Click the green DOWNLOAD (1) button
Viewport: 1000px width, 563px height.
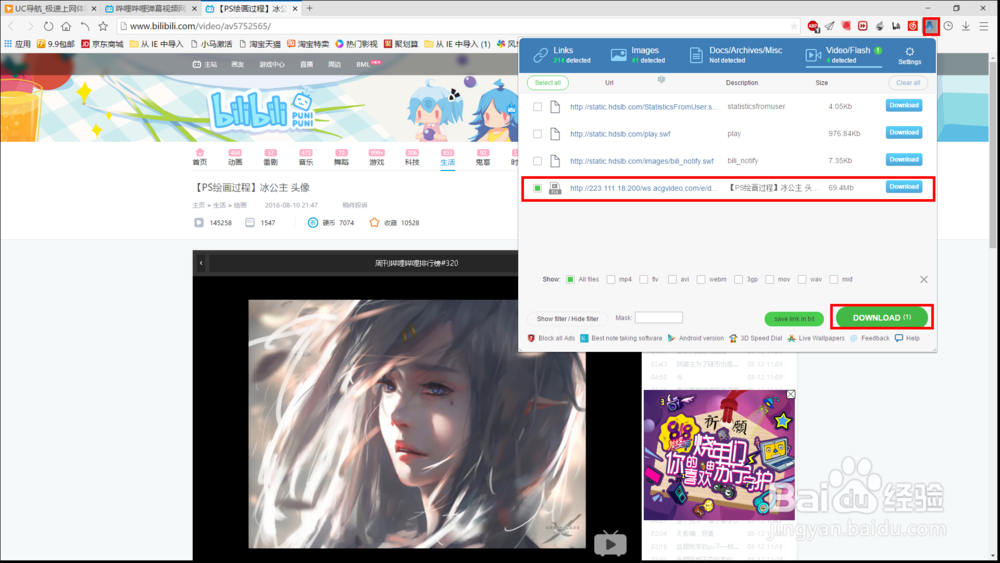tap(882, 318)
